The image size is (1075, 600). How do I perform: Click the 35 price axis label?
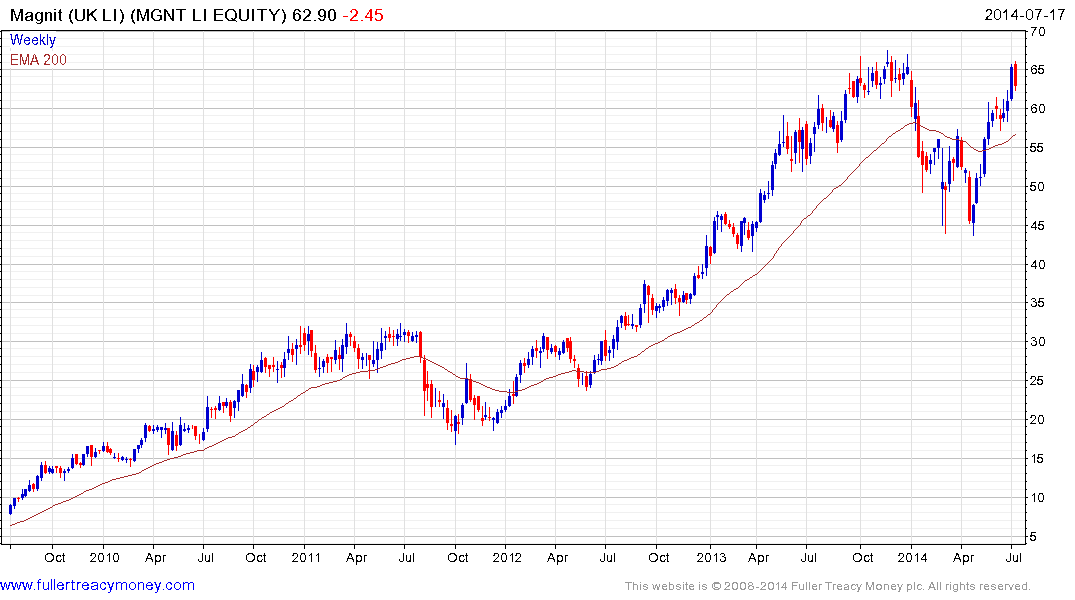[x=1037, y=303]
